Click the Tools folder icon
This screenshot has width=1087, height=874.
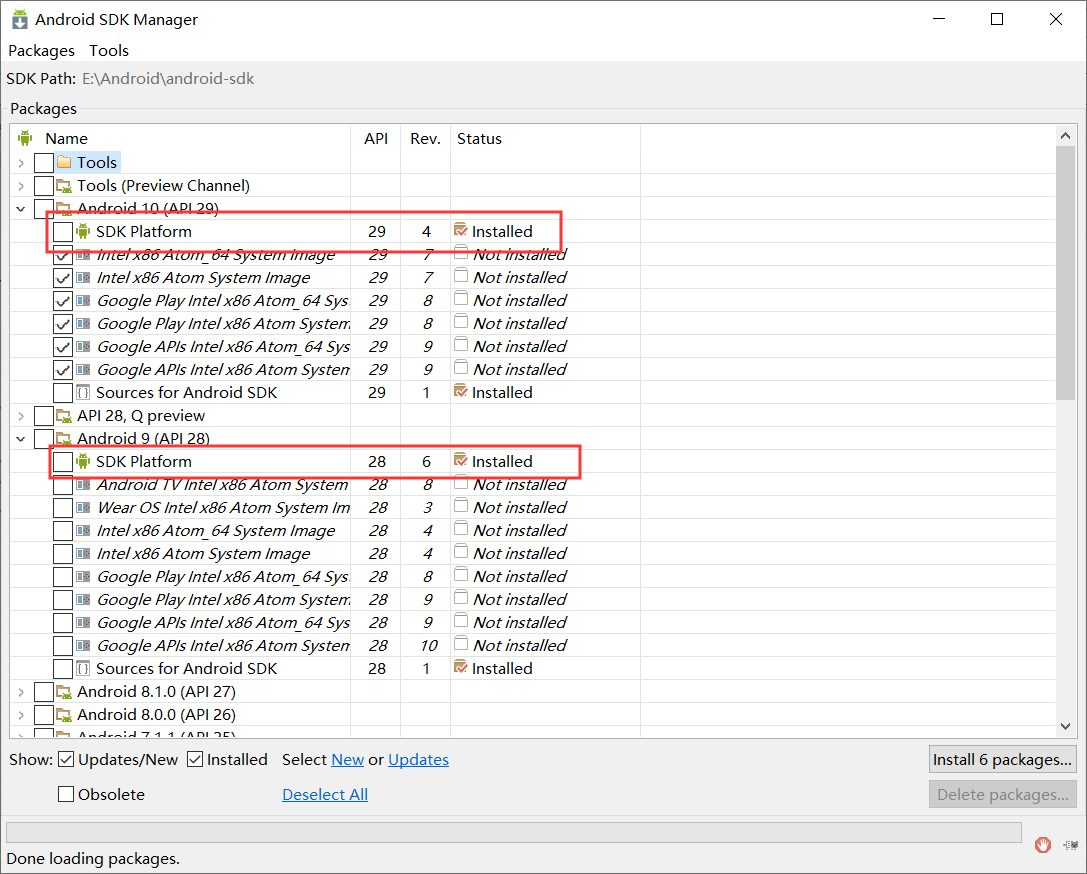[64, 162]
